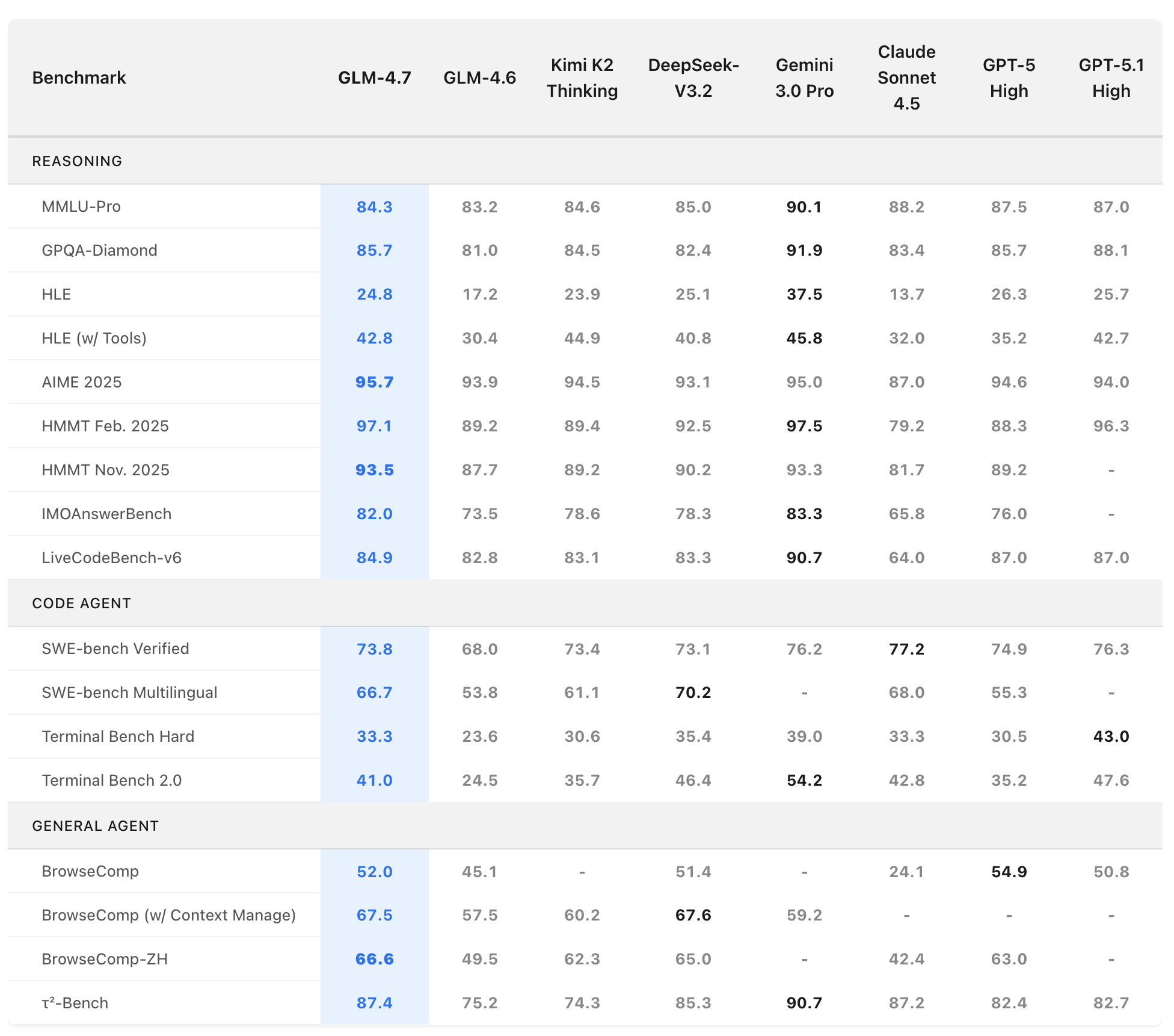
Task: Click the GLM-4.7 column header
Action: [374, 78]
